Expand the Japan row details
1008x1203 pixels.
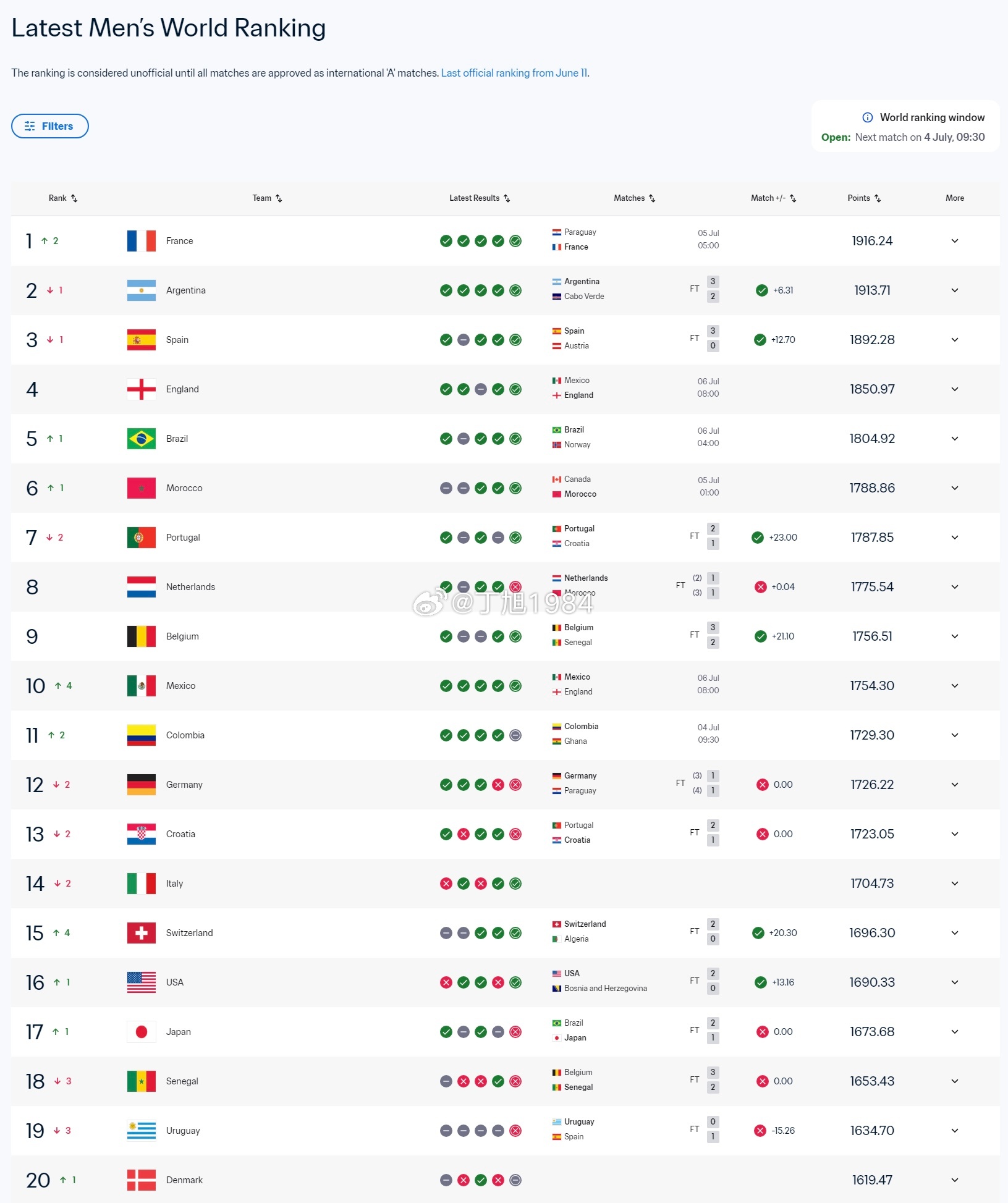pos(955,1032)
